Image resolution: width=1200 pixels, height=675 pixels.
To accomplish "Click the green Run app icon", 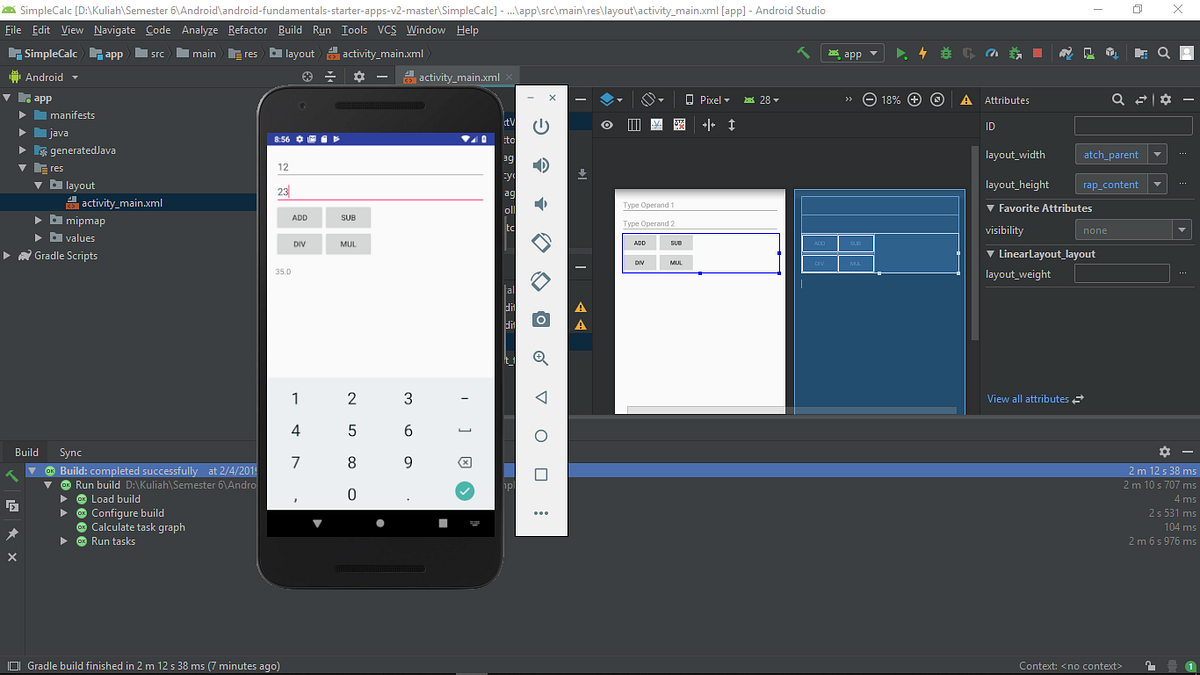I will pyautogui.click(x=901, y=53).
